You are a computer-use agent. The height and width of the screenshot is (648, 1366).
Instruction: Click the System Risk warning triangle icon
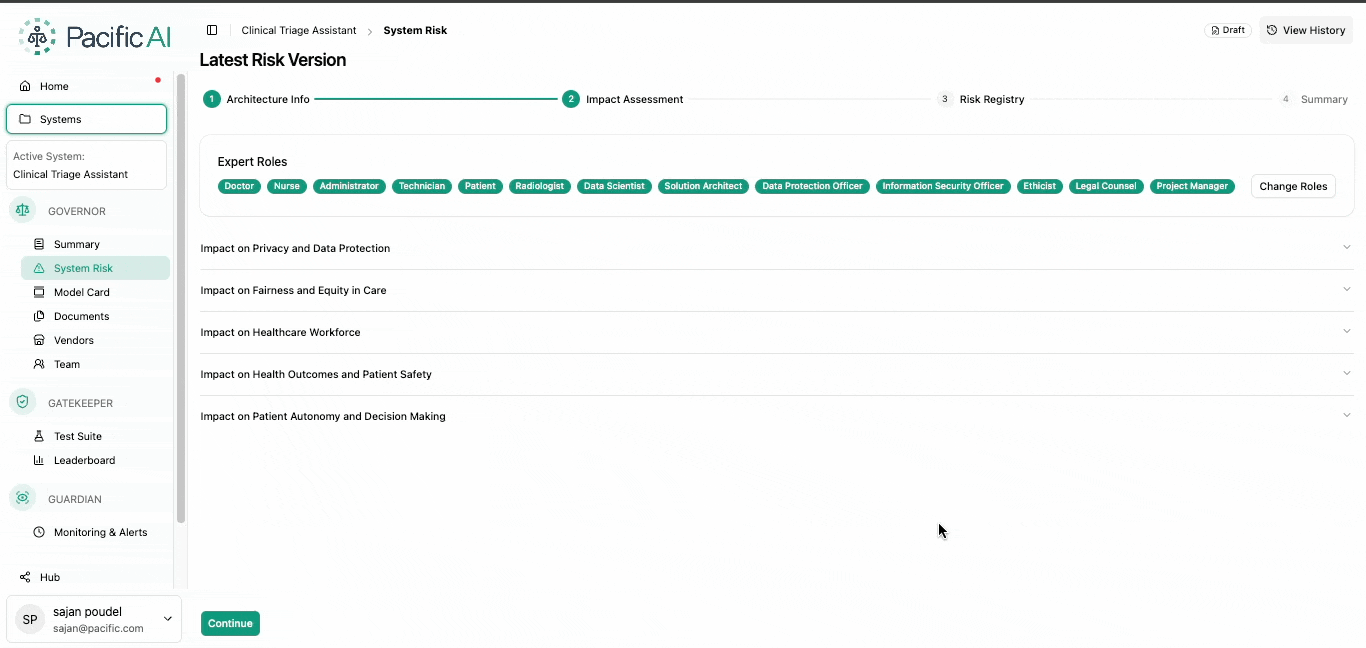[39, 268]
